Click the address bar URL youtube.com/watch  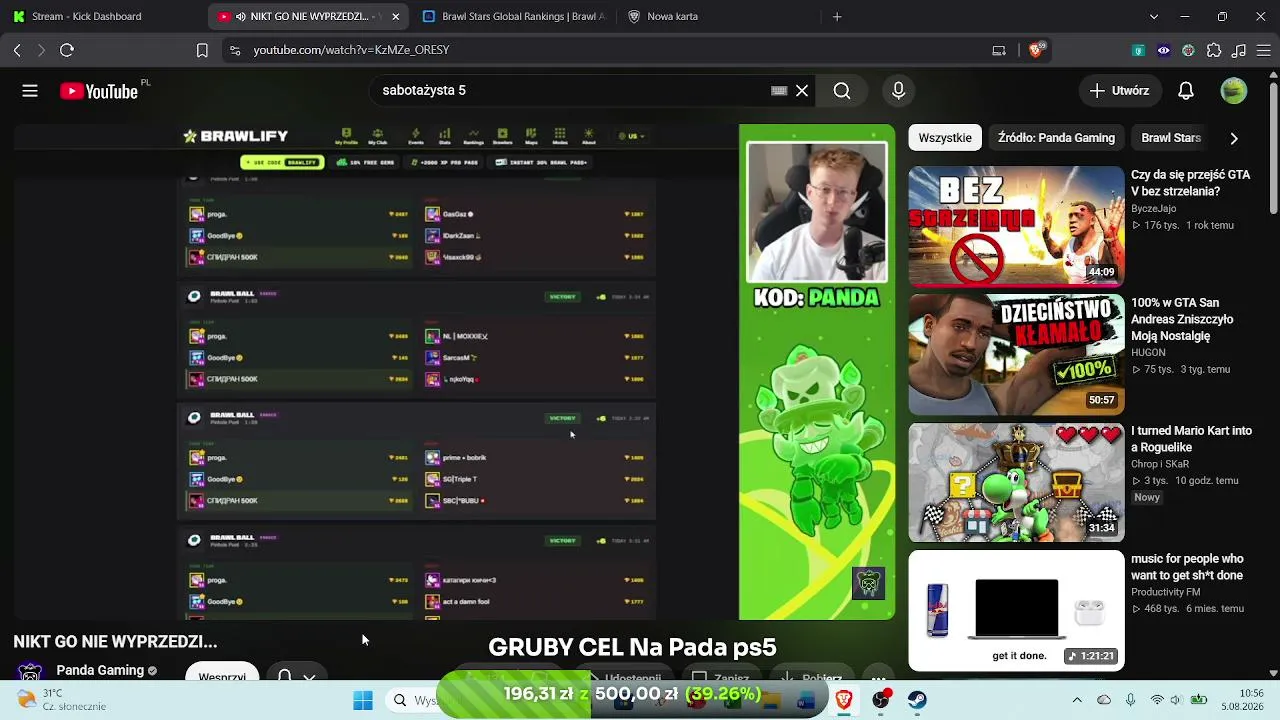pos(351,50)
